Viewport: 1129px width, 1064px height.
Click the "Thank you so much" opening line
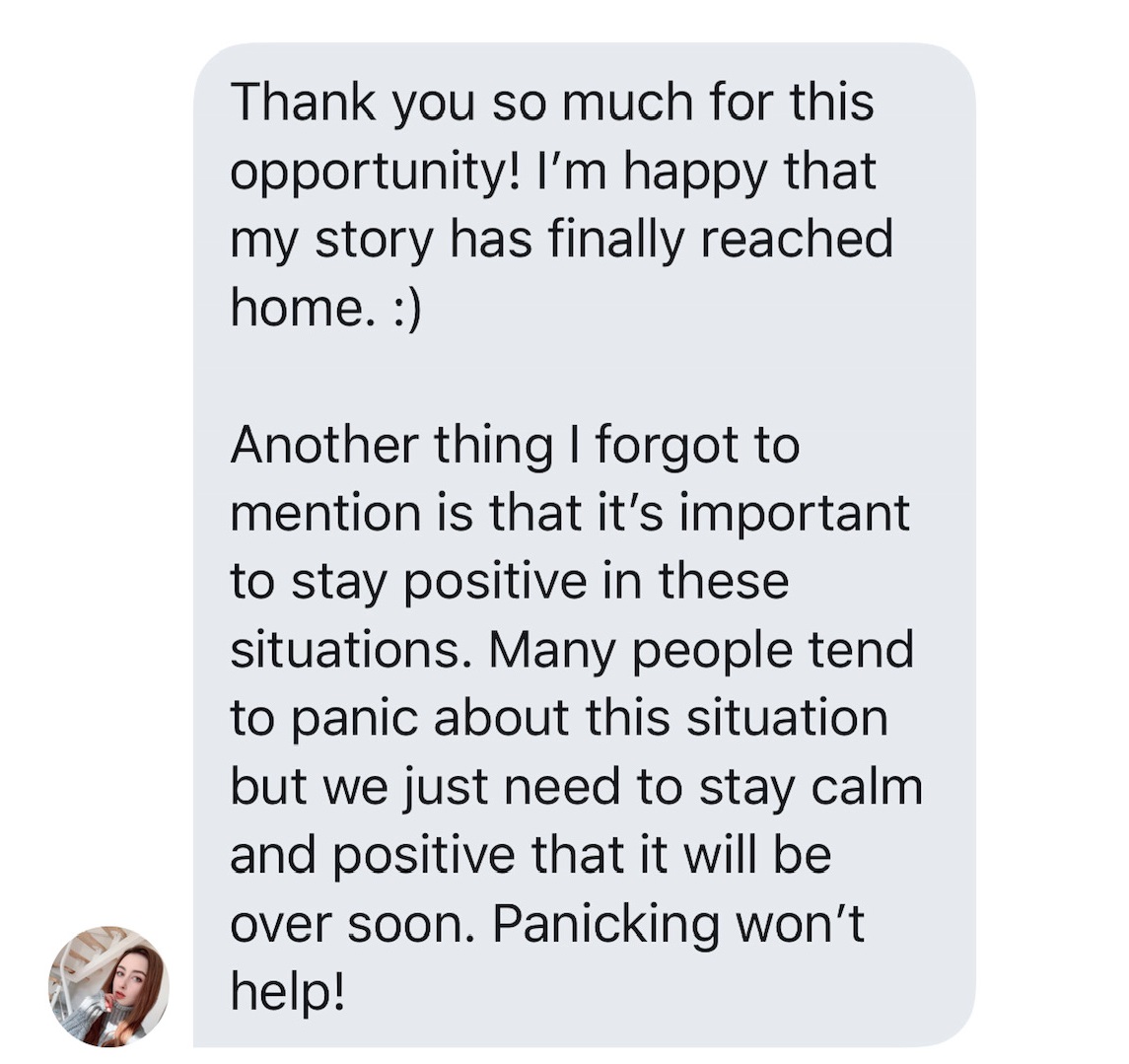[x=552, y=103]
